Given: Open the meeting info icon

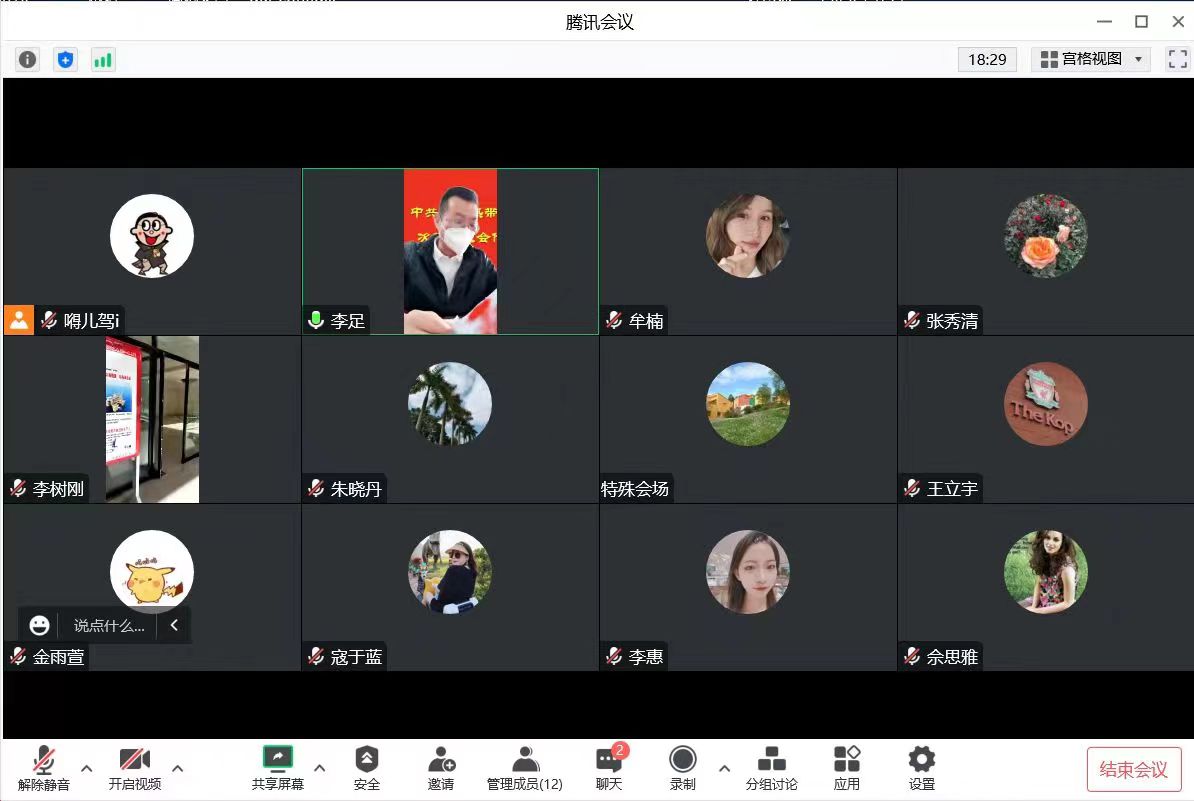Looking at the screenshot, I should pyautogui.click(x=28, y=60).
